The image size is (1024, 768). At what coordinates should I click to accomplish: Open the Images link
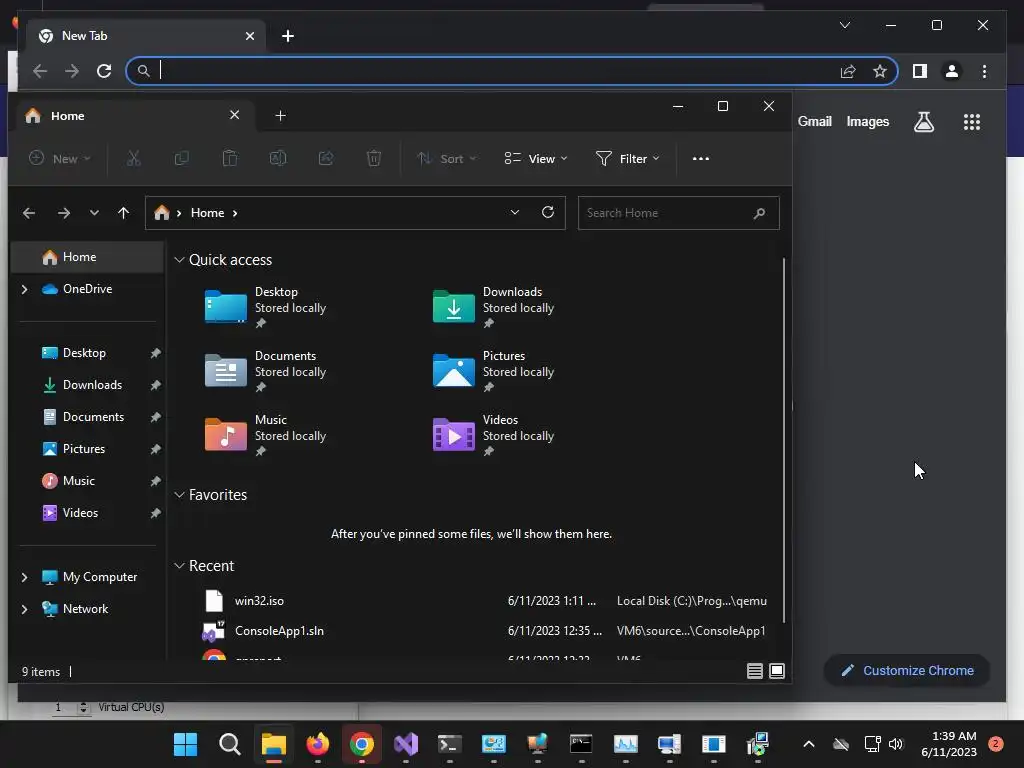click(x=867, y=121)
